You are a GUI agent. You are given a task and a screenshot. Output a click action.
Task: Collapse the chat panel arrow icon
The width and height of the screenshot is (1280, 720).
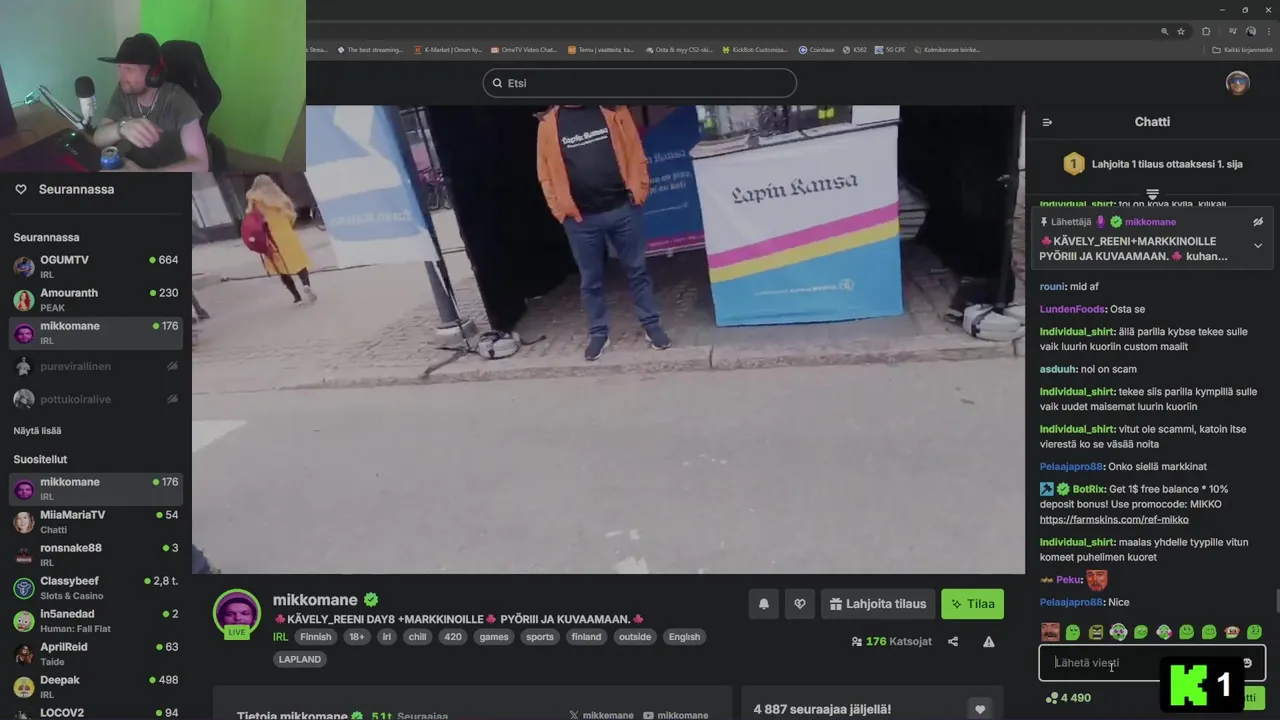(1047, 122)
